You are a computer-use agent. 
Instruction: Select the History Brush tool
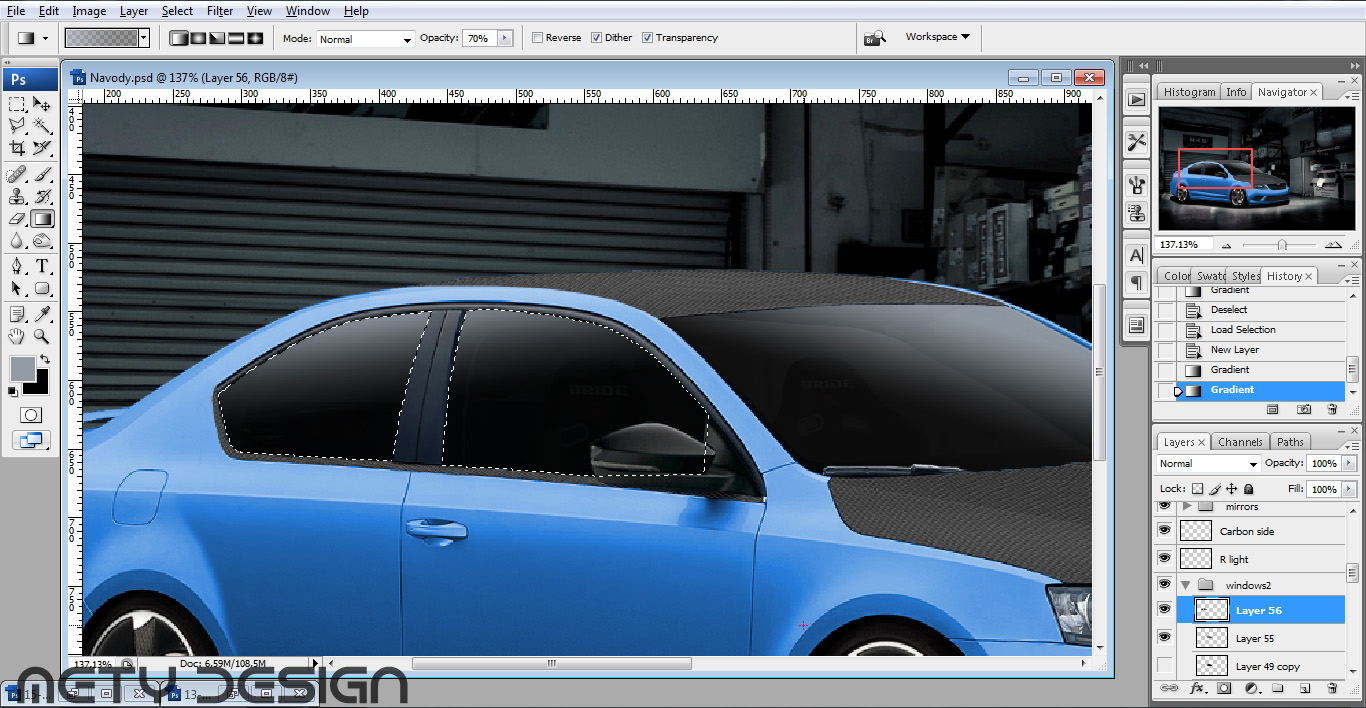coord(42,197)
